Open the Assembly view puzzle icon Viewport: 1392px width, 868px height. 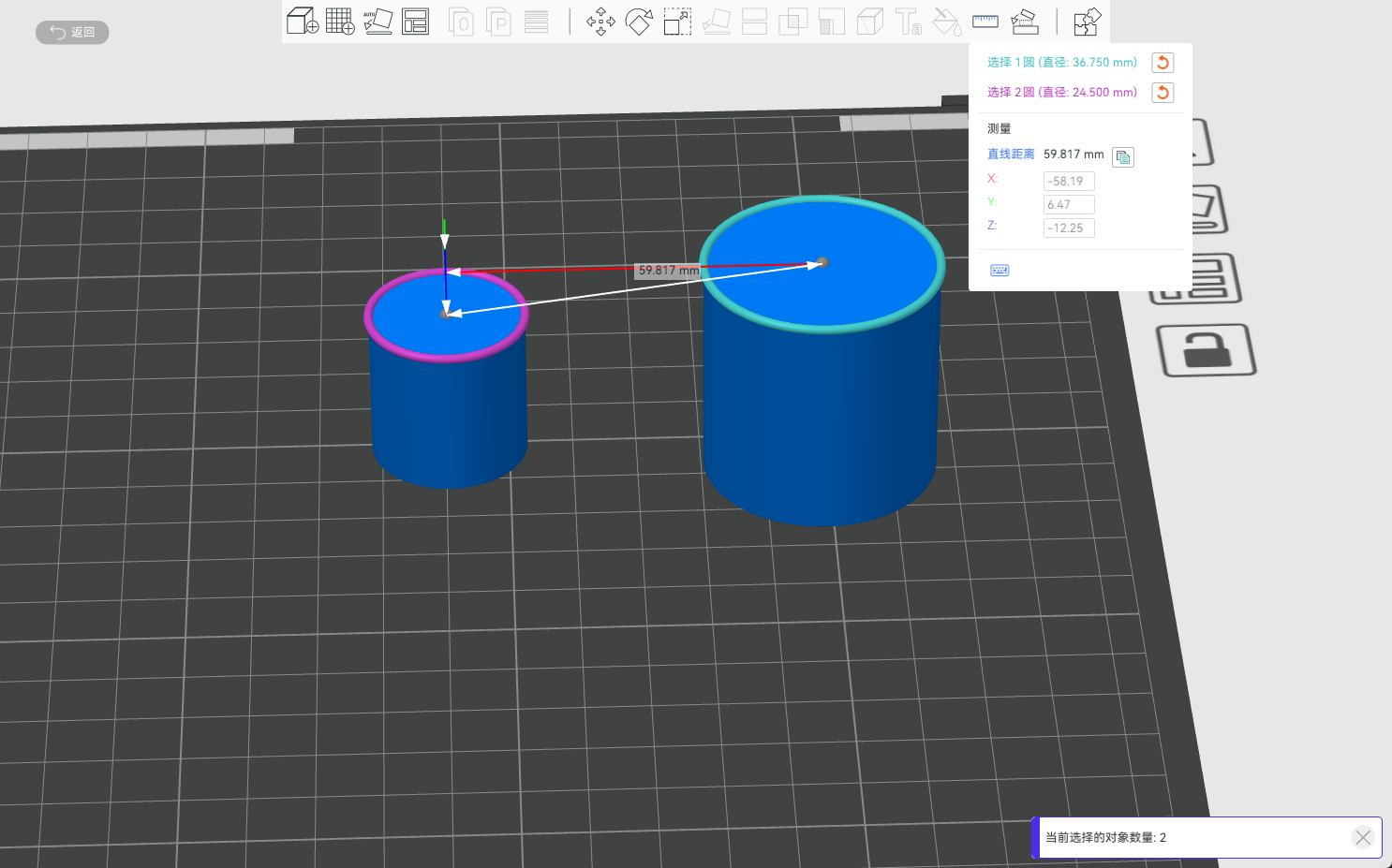(x=1087, y=22)
